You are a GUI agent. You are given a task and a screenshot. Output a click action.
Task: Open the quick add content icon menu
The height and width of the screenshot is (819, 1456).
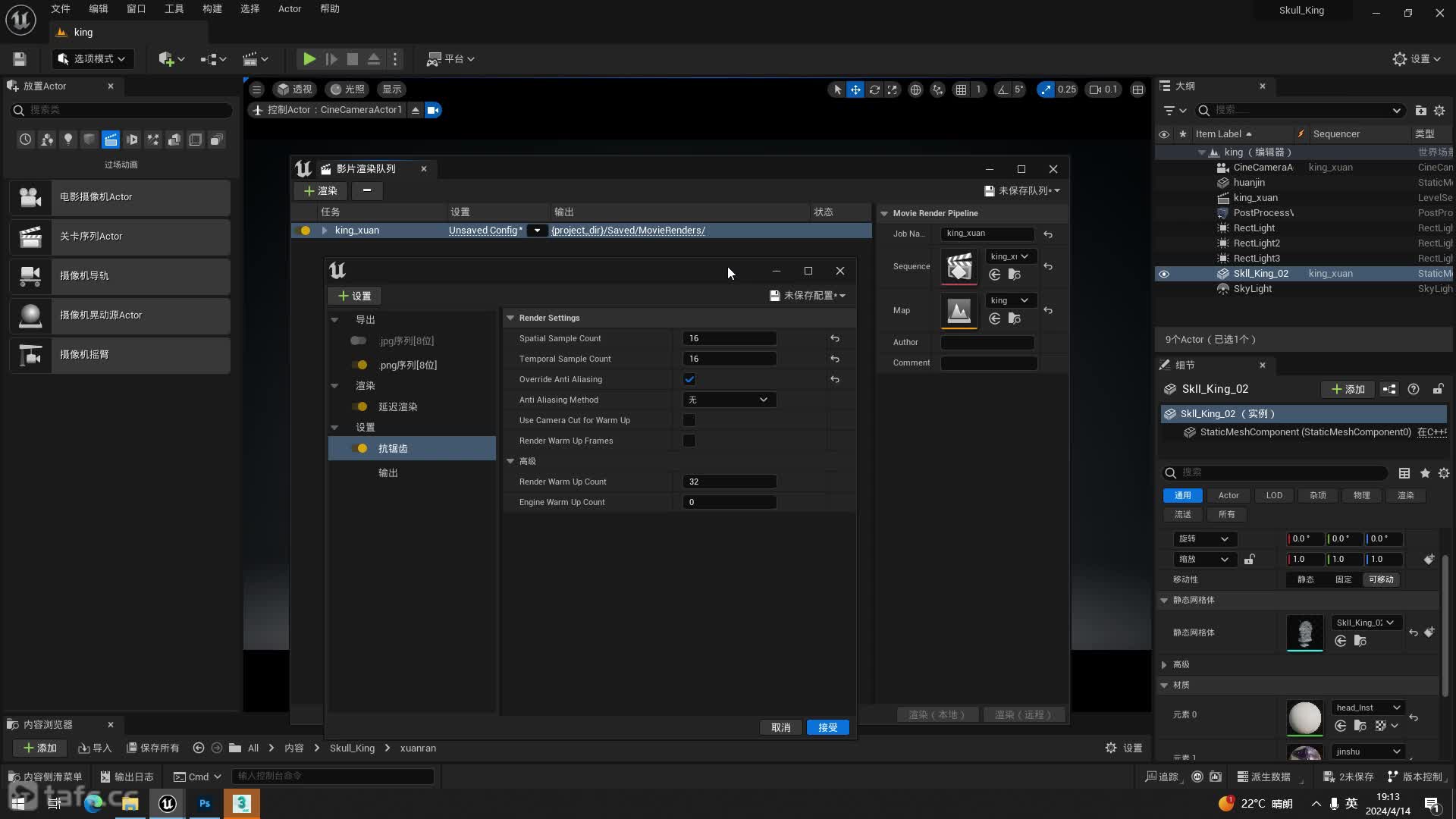point(171,59)
